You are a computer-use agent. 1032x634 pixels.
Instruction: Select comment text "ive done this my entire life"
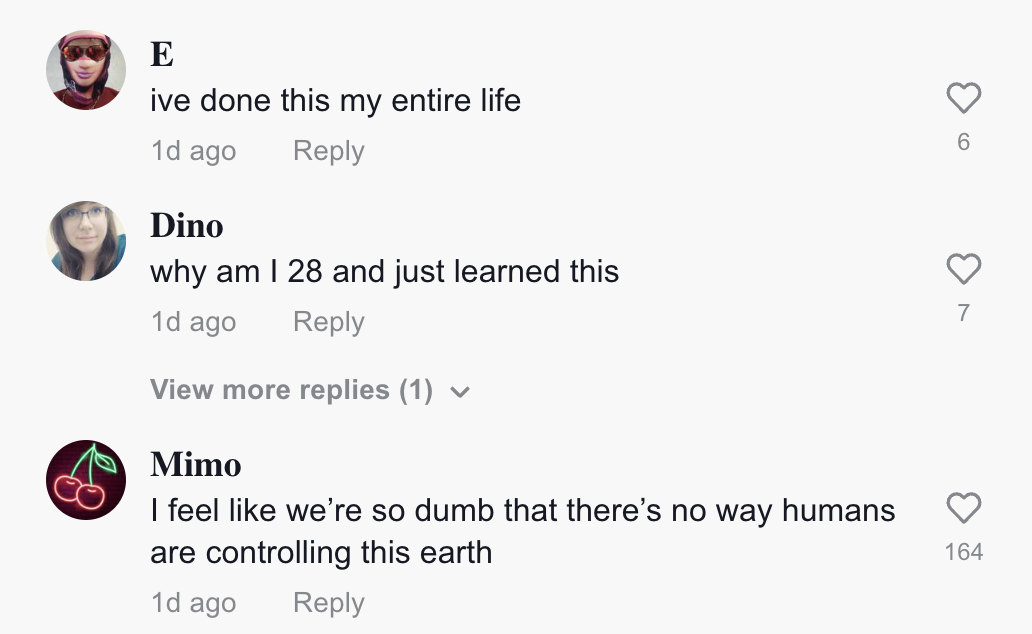335,100
